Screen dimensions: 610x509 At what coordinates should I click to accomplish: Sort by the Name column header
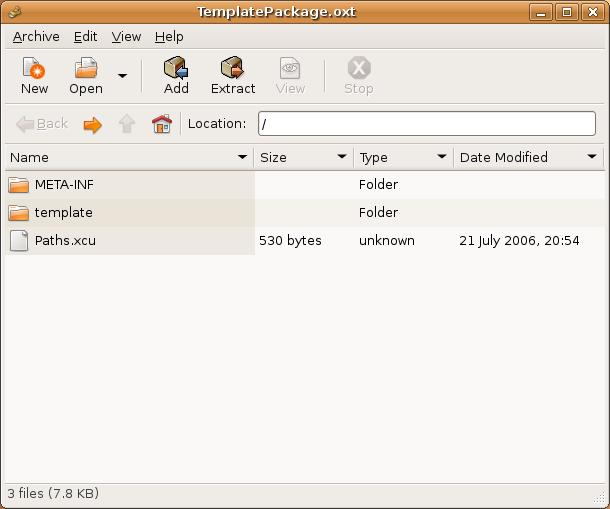128,157
